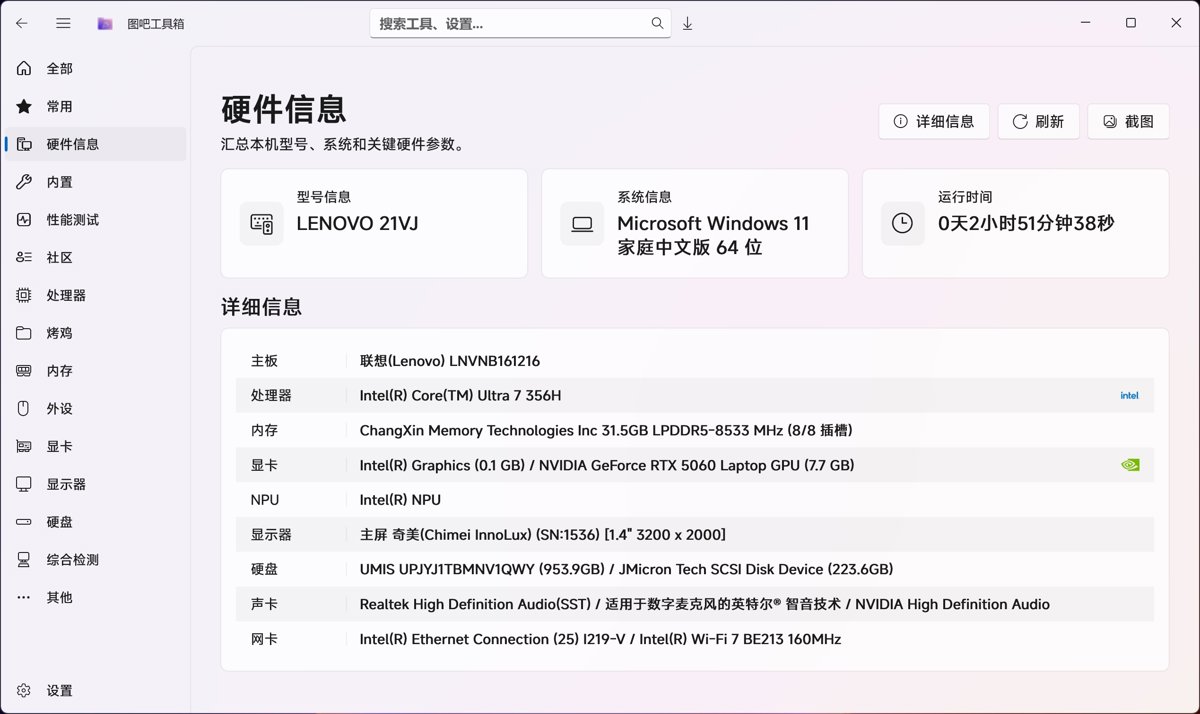The image size is (1200, 714).
Task: Click the mouse icon beside 外设
Action: click(x=24, y=408)
